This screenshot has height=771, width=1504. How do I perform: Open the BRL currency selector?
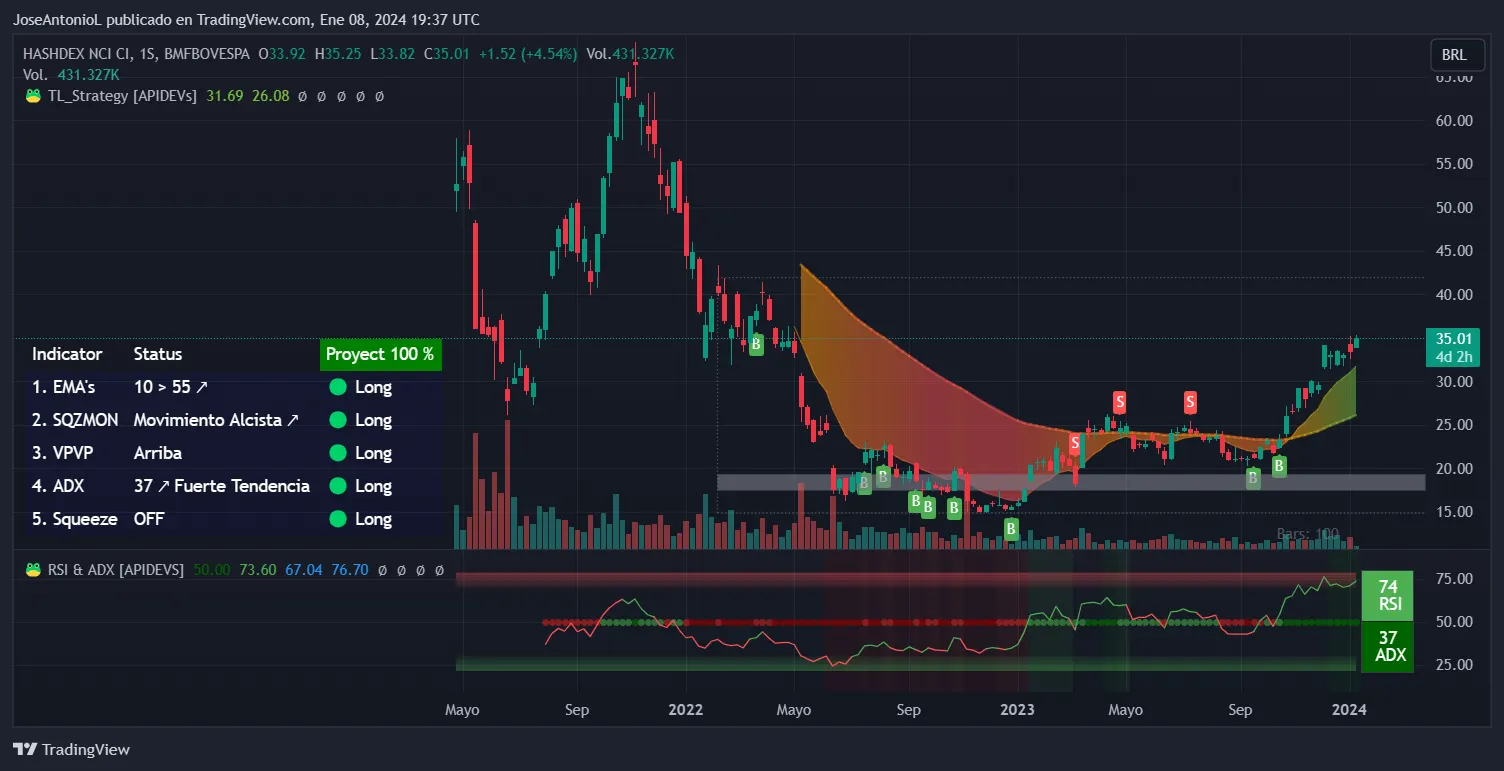[1456, 55]
